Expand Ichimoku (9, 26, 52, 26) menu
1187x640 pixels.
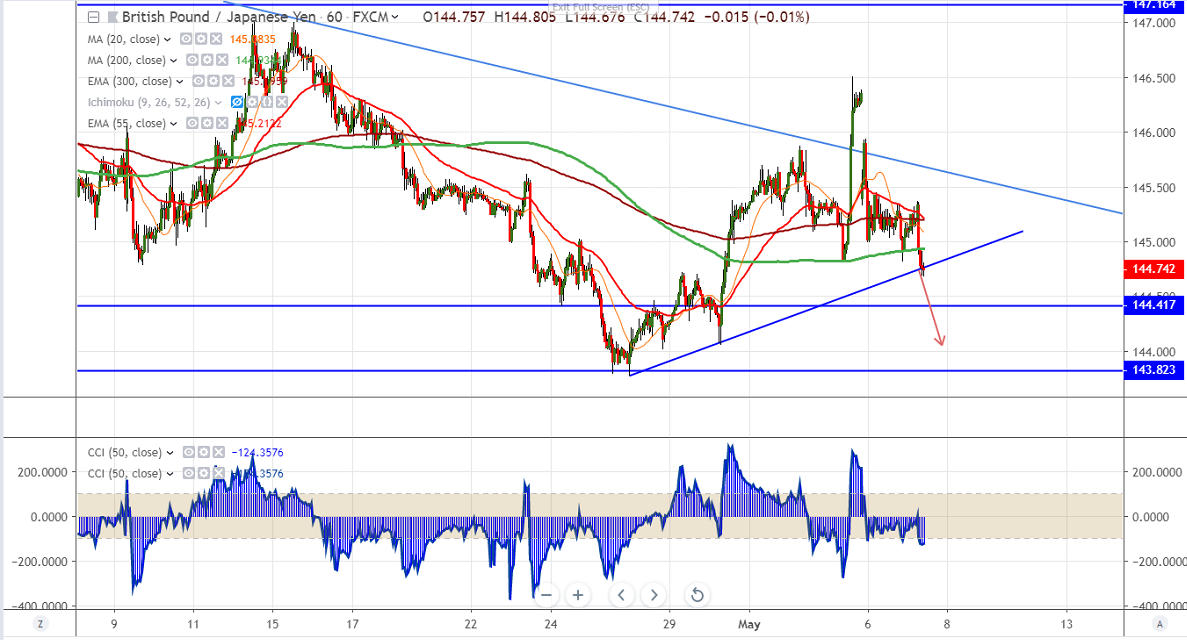218,102
